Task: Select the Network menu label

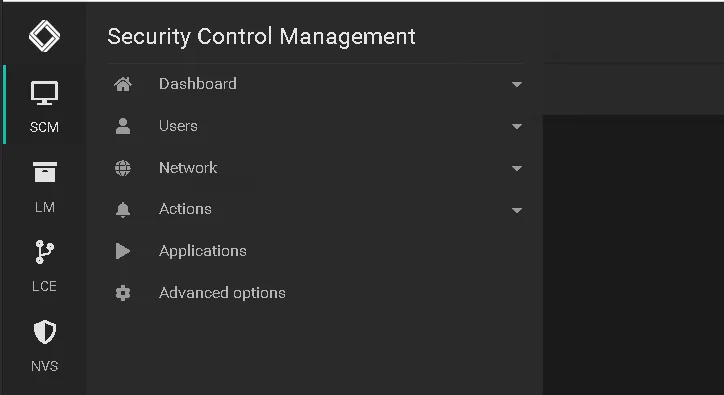Action: pyautogui.click(x=188, y=168)
